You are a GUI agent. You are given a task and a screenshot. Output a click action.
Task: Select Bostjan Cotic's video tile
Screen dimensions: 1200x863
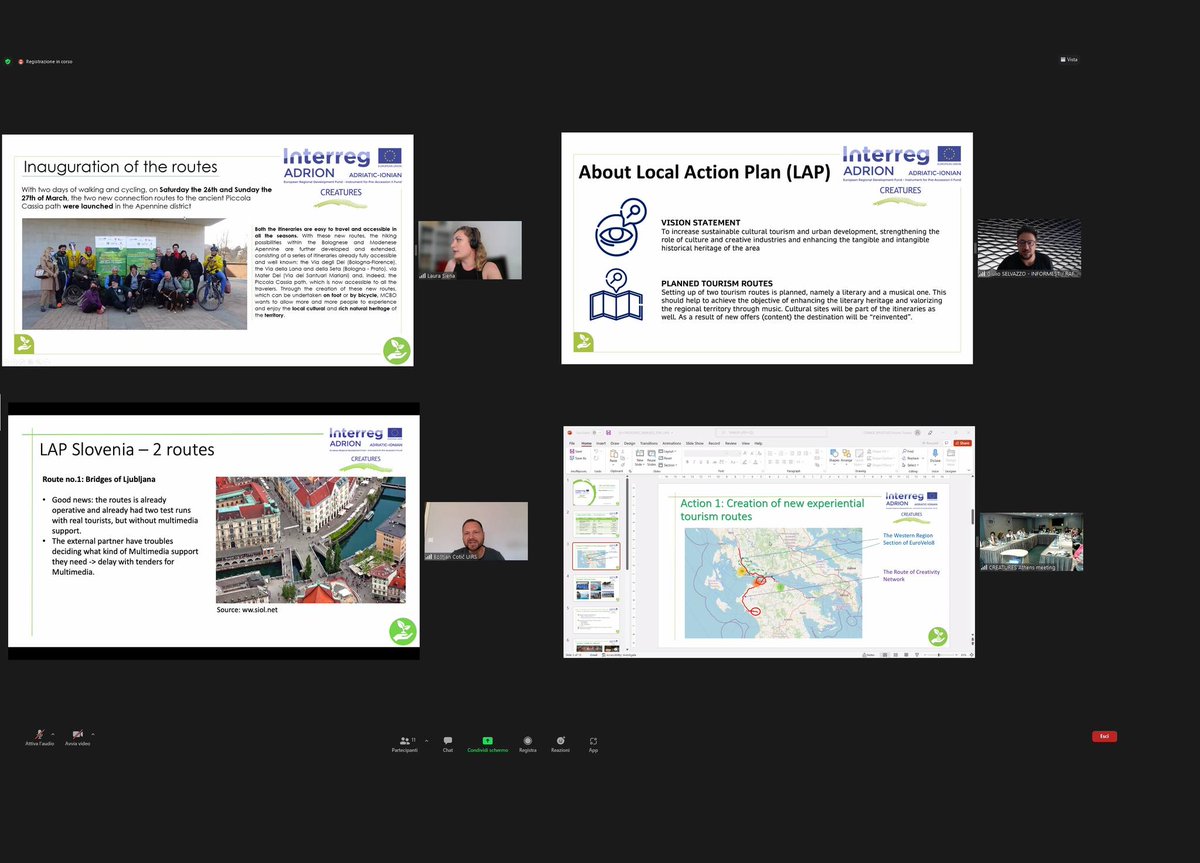pos(476,531)
